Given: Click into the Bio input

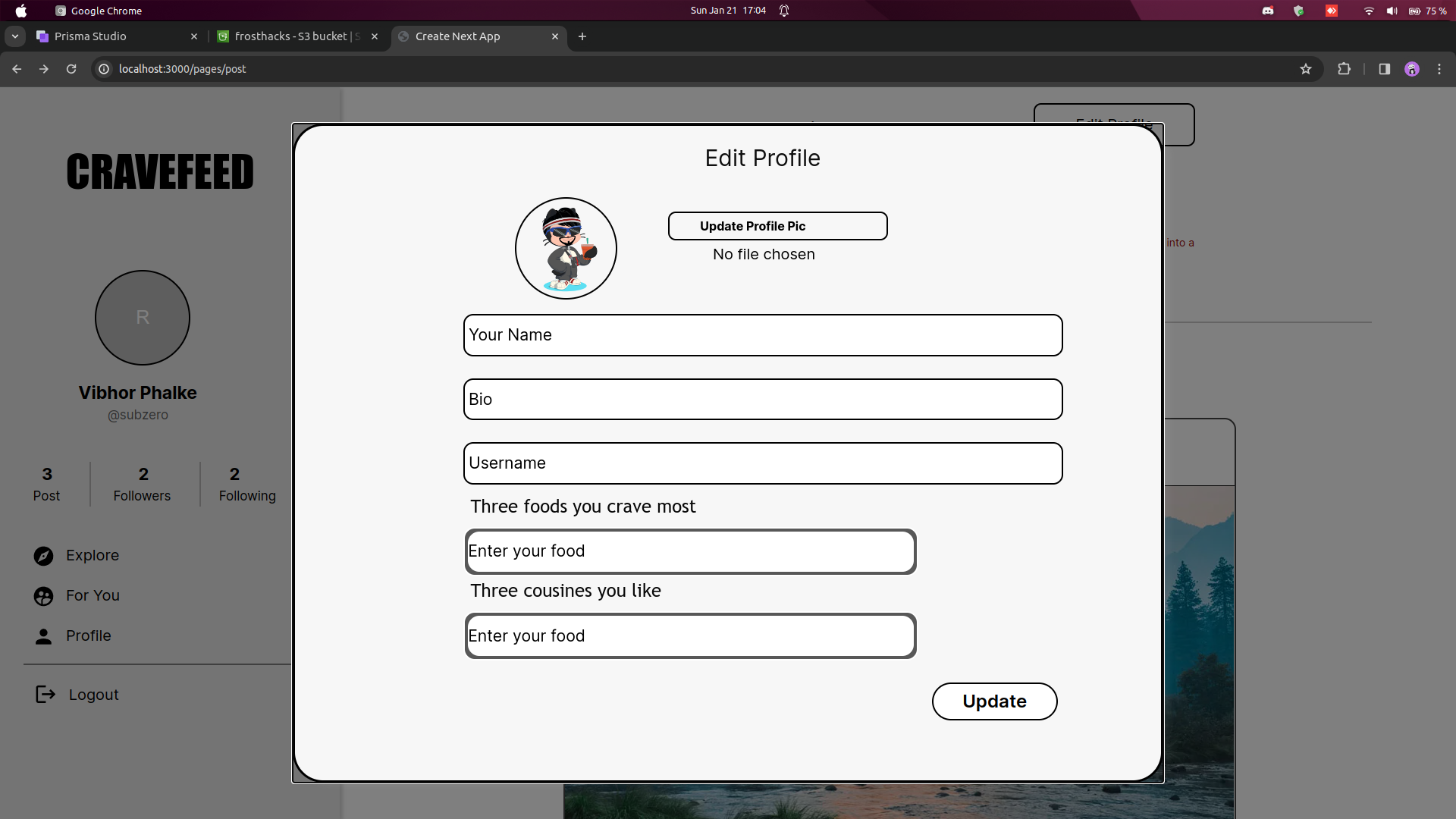Looking at the screenshot, I should [x=762, y=400].
